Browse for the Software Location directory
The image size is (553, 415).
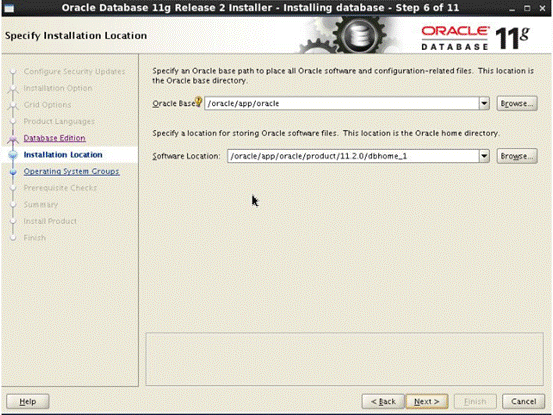[517, 156]
